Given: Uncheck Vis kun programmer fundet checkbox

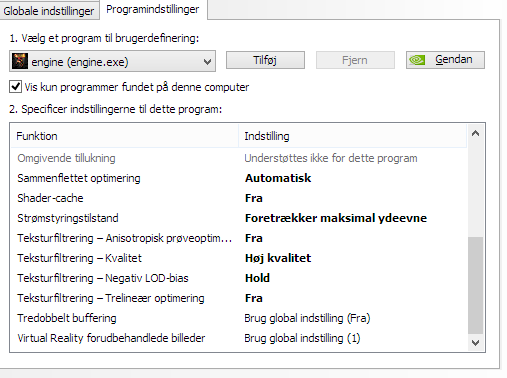Looking at the screenshot, I should [15, 87].
